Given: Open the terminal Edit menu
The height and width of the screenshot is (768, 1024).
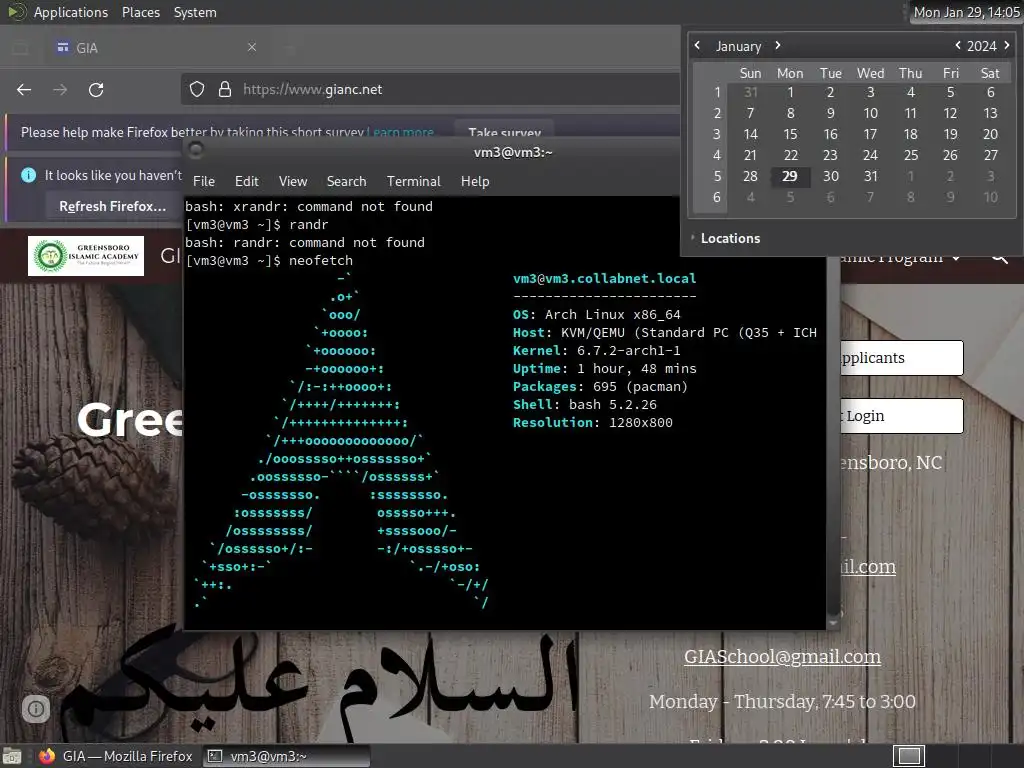Looking at the screenshot, I should pyautogui.click(x=246, y=182).
